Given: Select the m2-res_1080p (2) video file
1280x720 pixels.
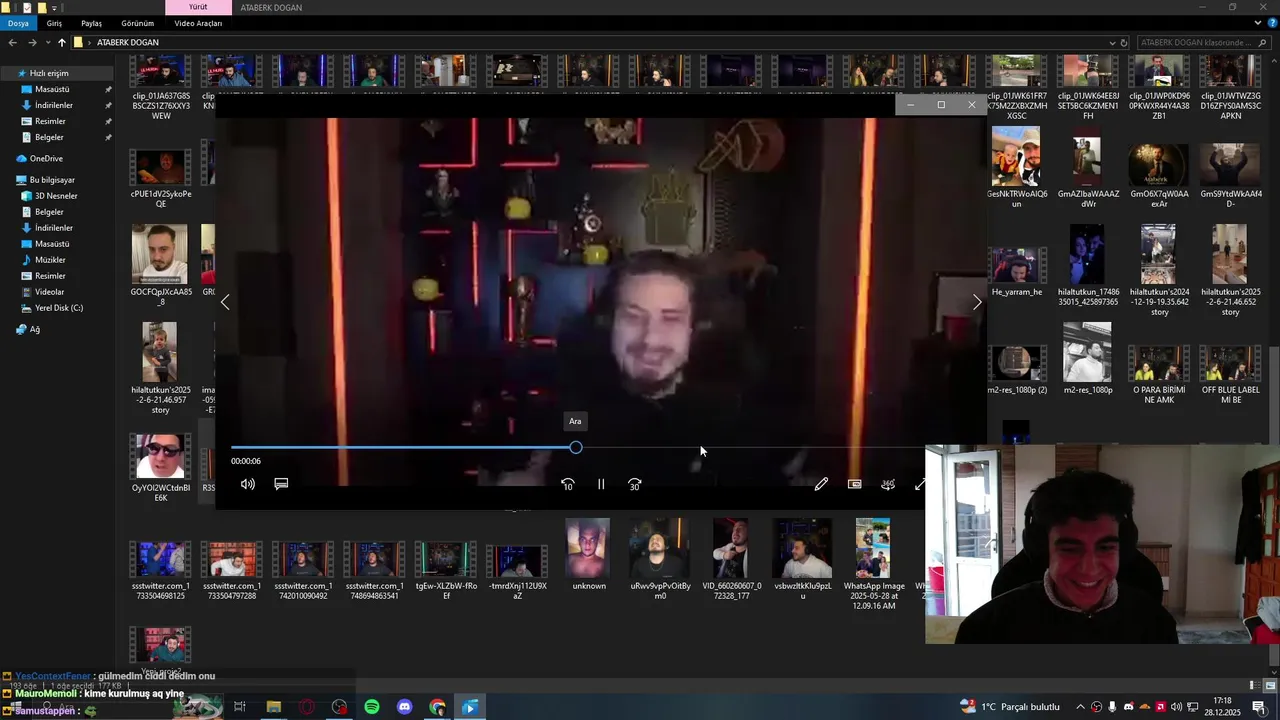Looking at the screenshot, I should coord(1016,369).
